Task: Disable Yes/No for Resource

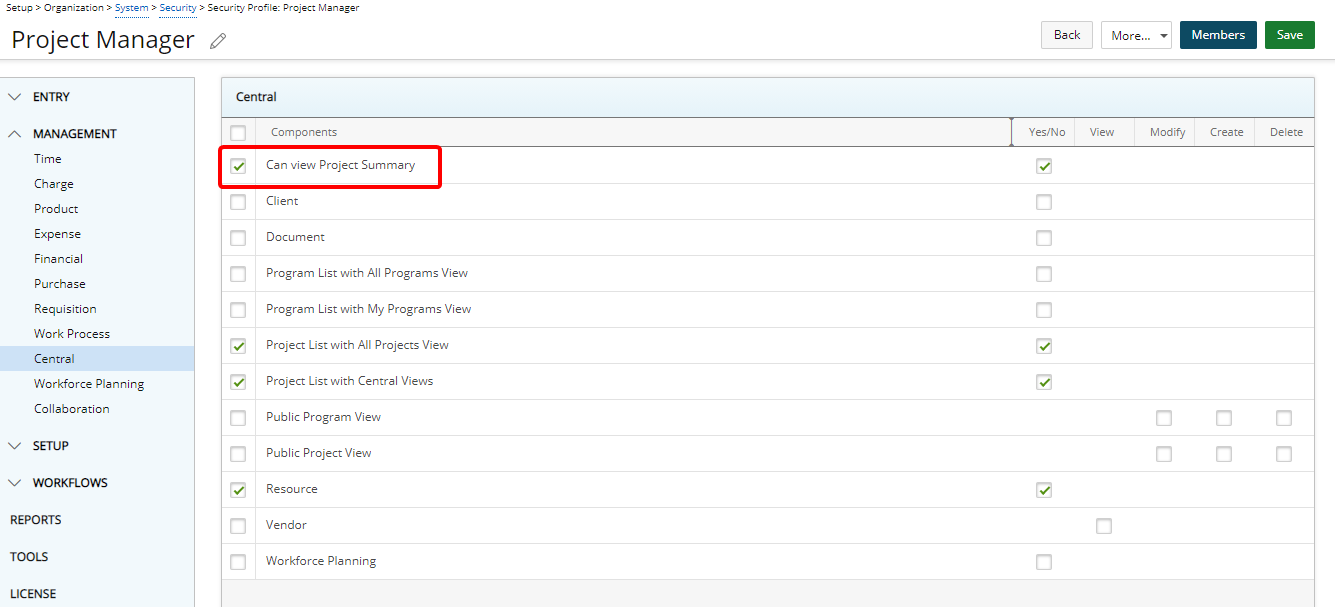Action: (1044, 490)
